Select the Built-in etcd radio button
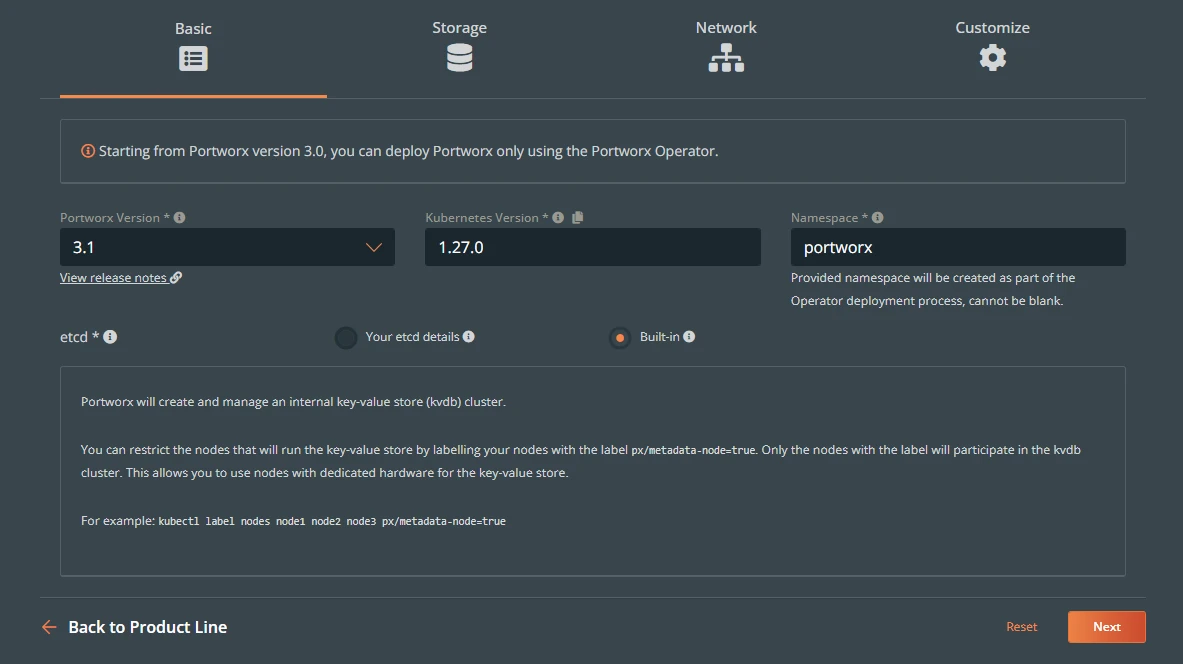Image resolution: width=1183 pixels, height=664 pixels. pyautogui.click(x=619, y=337)
